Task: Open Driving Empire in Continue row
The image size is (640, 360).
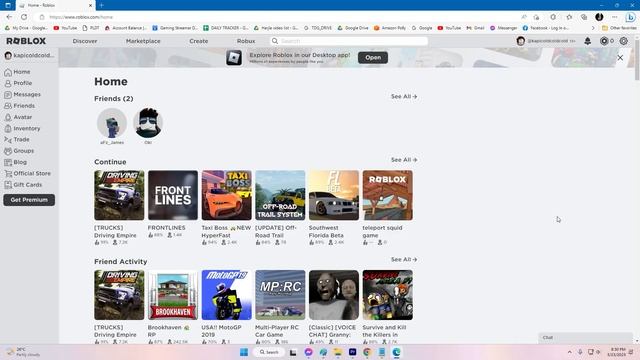Action: point(119,195)
